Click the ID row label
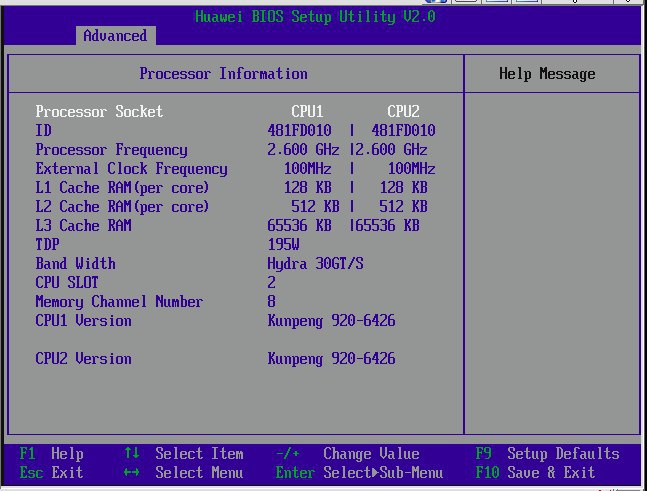 44,130
